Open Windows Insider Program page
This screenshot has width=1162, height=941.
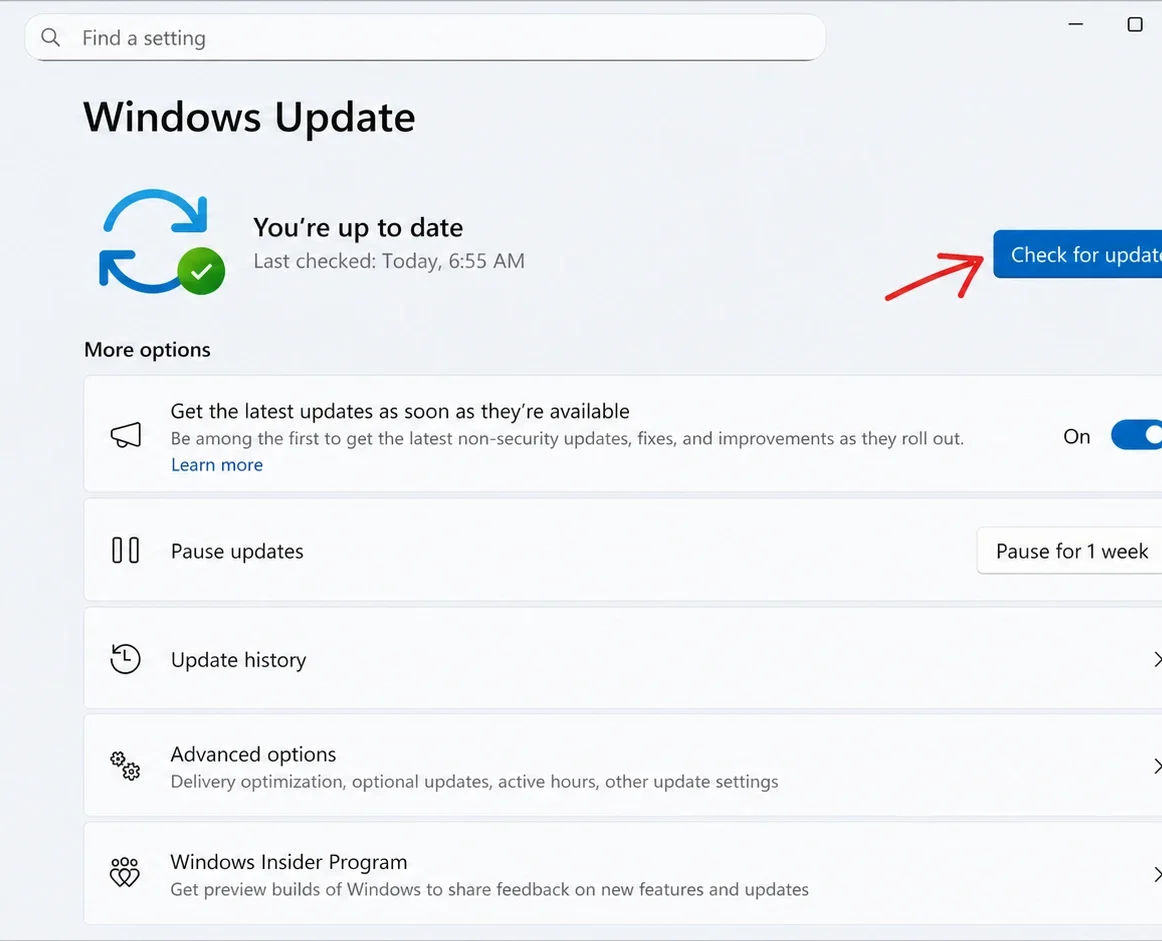[622, 874]
